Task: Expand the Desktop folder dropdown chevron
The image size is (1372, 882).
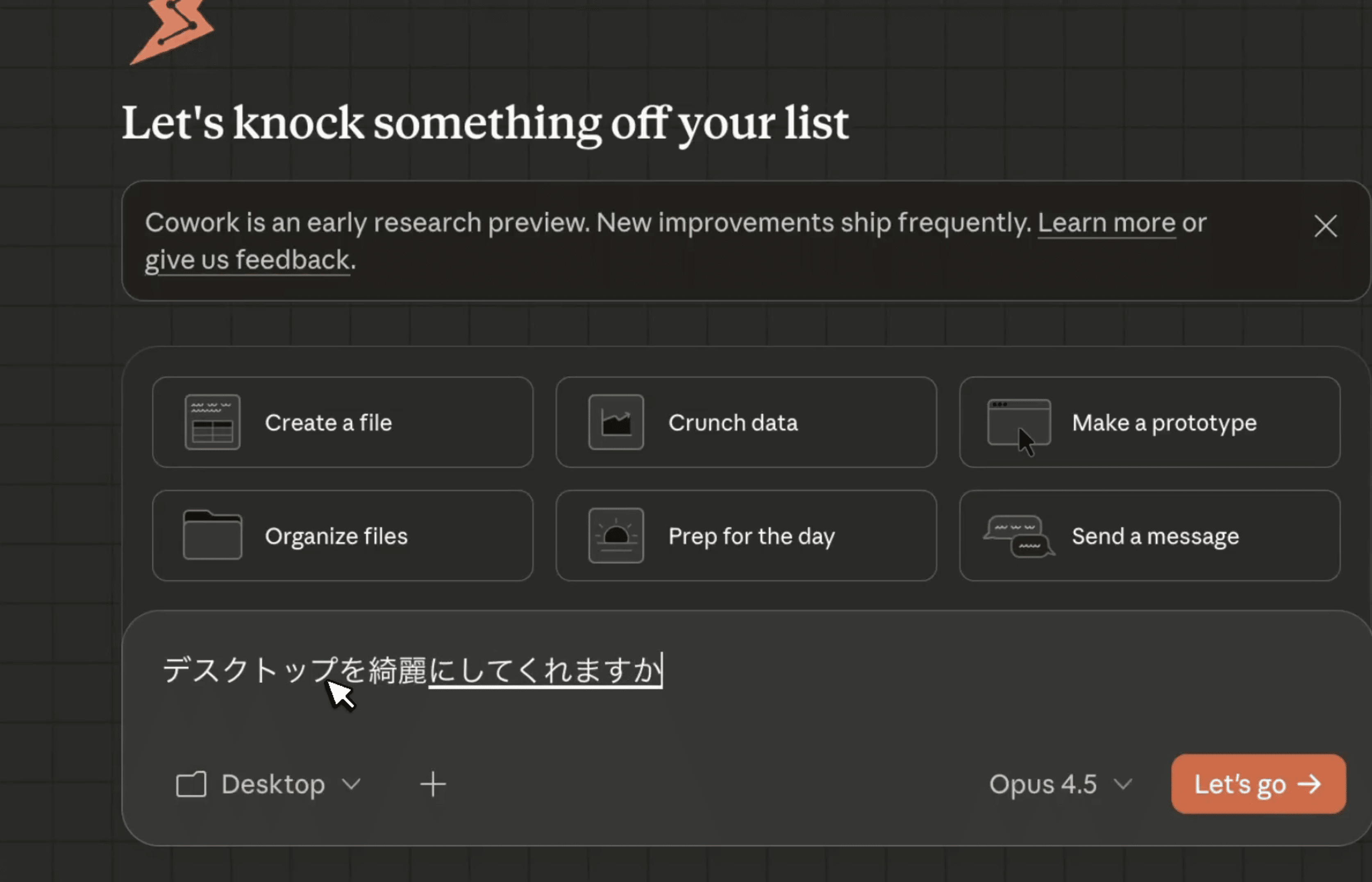Action: [351, 784]
